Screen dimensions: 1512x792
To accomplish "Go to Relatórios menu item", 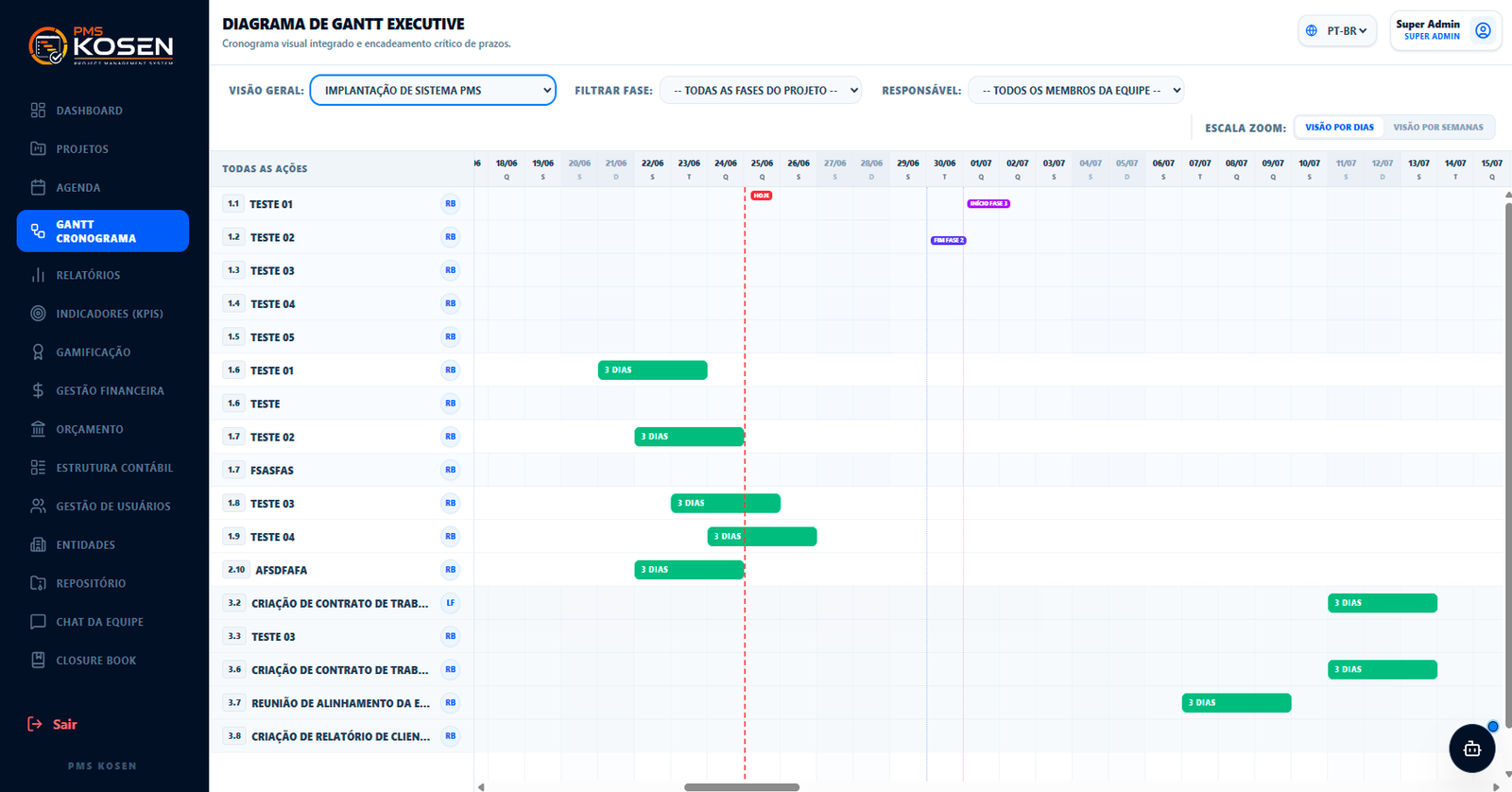I will coord(102,275).
